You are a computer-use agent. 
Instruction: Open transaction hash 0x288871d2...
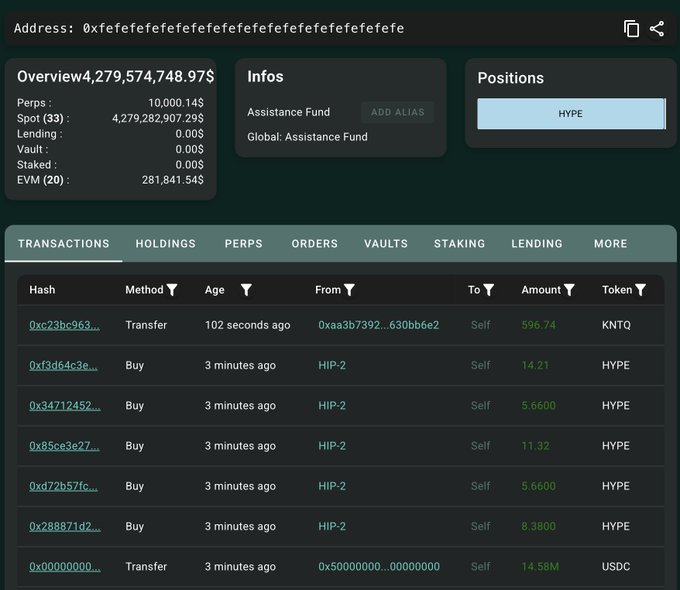coord(65,527)
